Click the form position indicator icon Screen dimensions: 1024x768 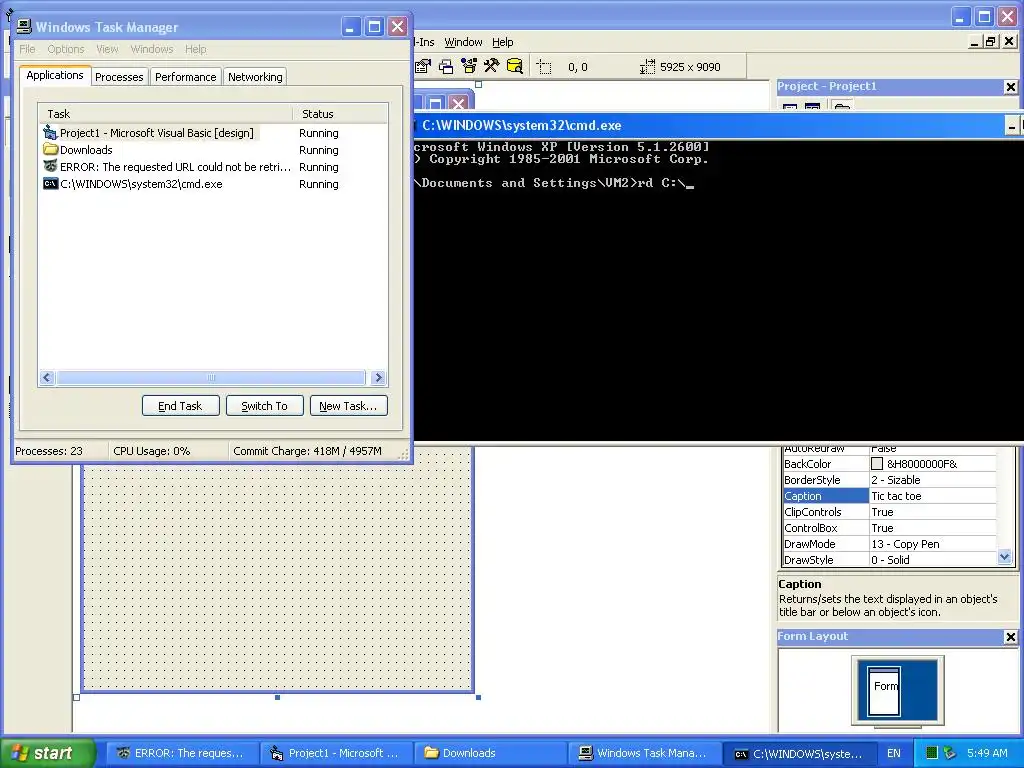coord(544,67)
